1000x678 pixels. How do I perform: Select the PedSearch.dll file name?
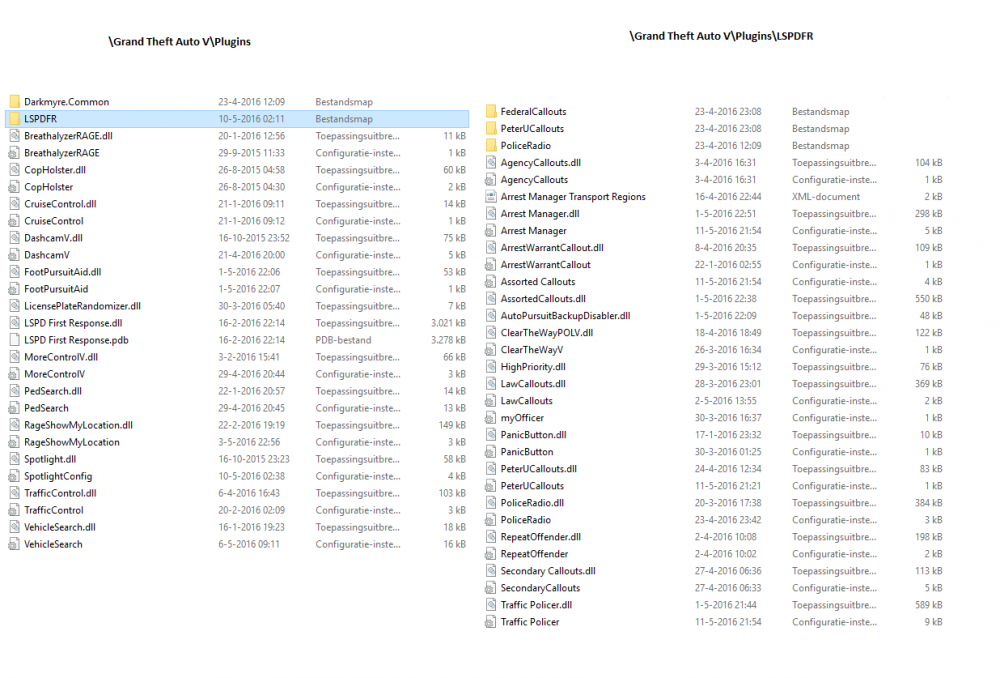53,391
